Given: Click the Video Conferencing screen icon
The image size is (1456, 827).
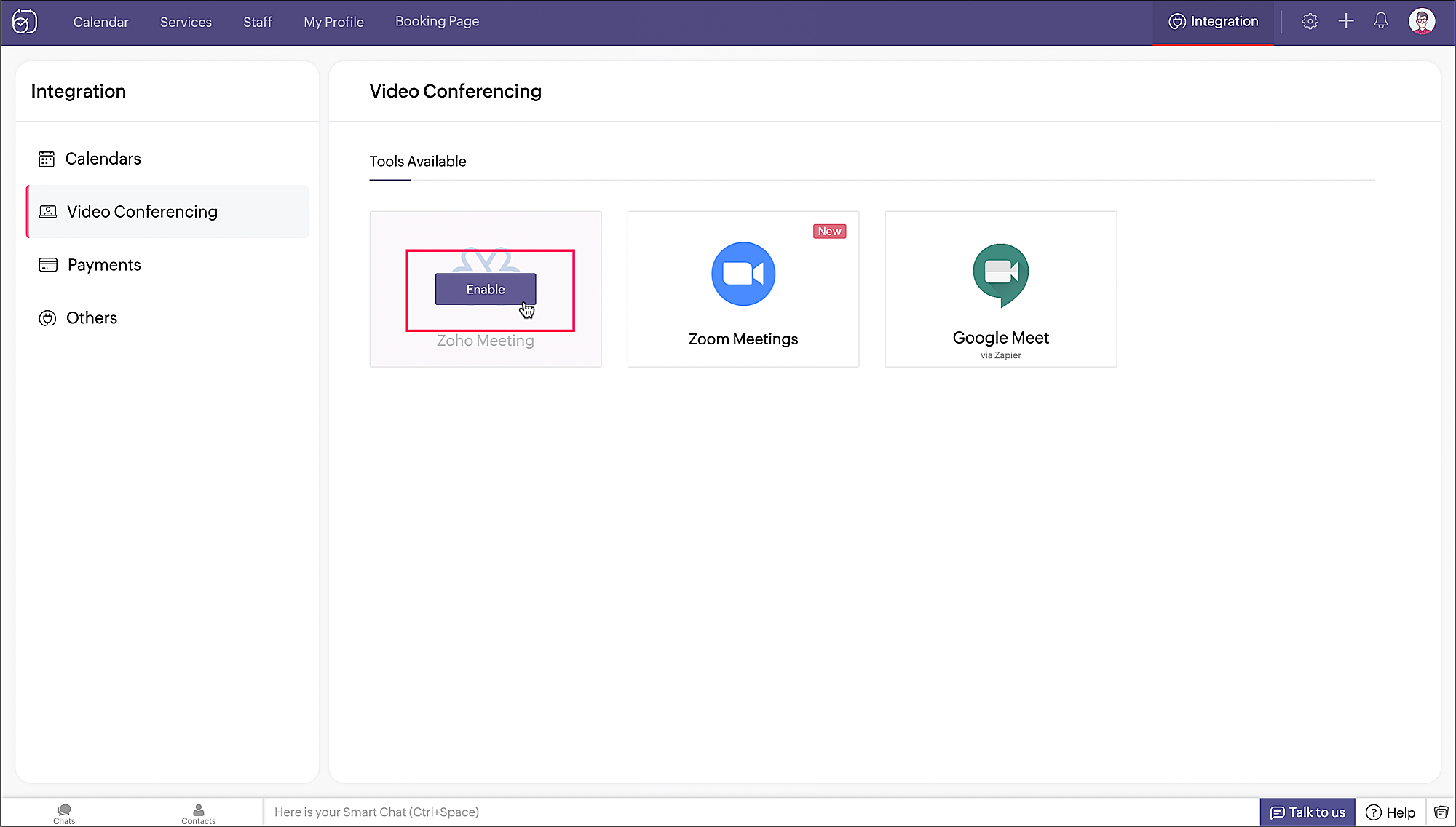Looking at the screenshot, I should pos(47,212).
